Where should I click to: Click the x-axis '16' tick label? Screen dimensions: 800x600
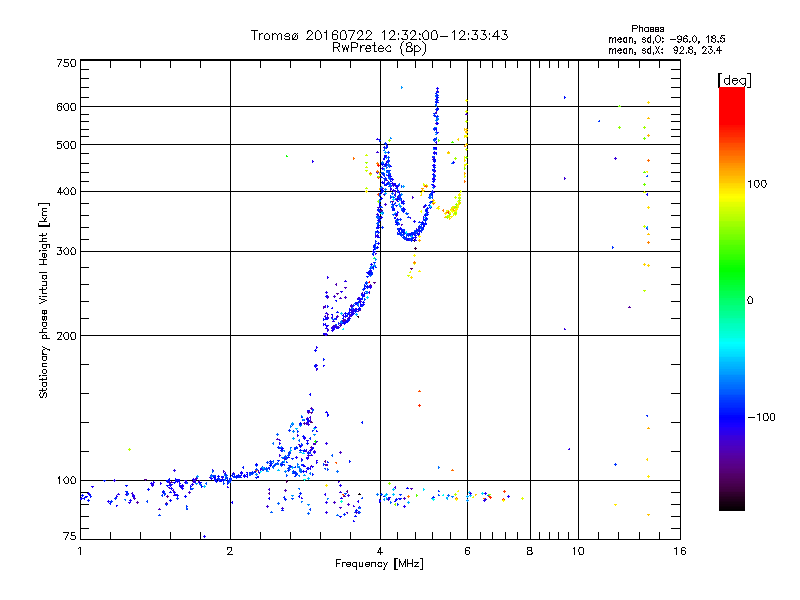[680, 551]
